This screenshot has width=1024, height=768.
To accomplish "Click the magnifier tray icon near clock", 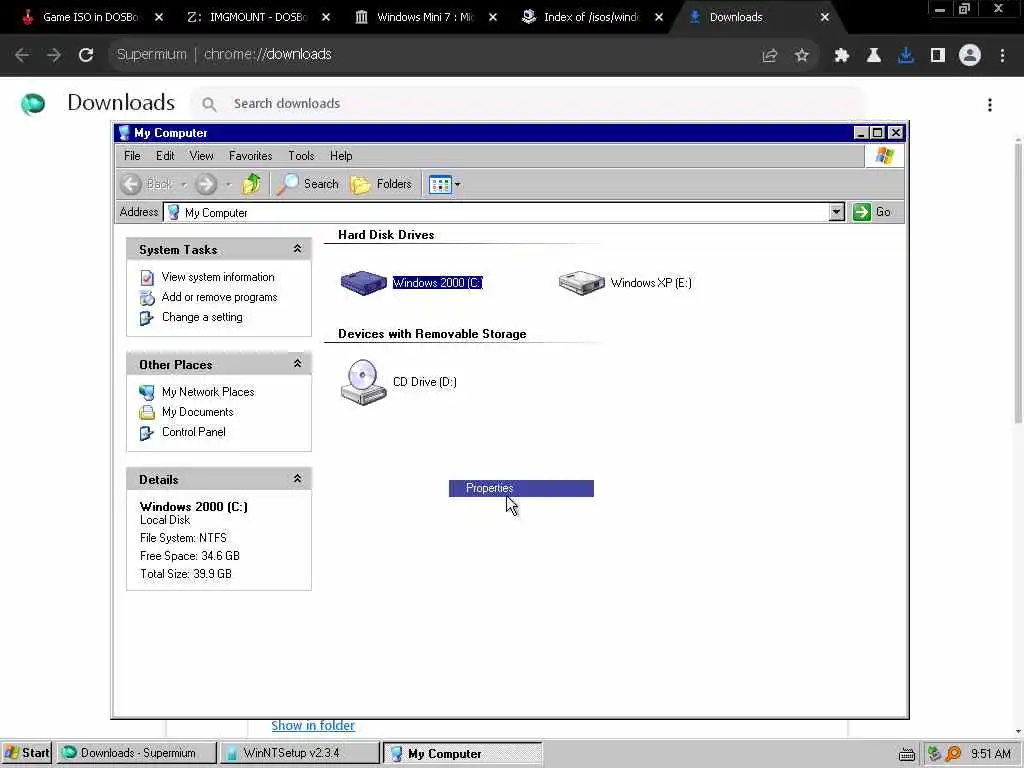I will click(x=953, y=754).
